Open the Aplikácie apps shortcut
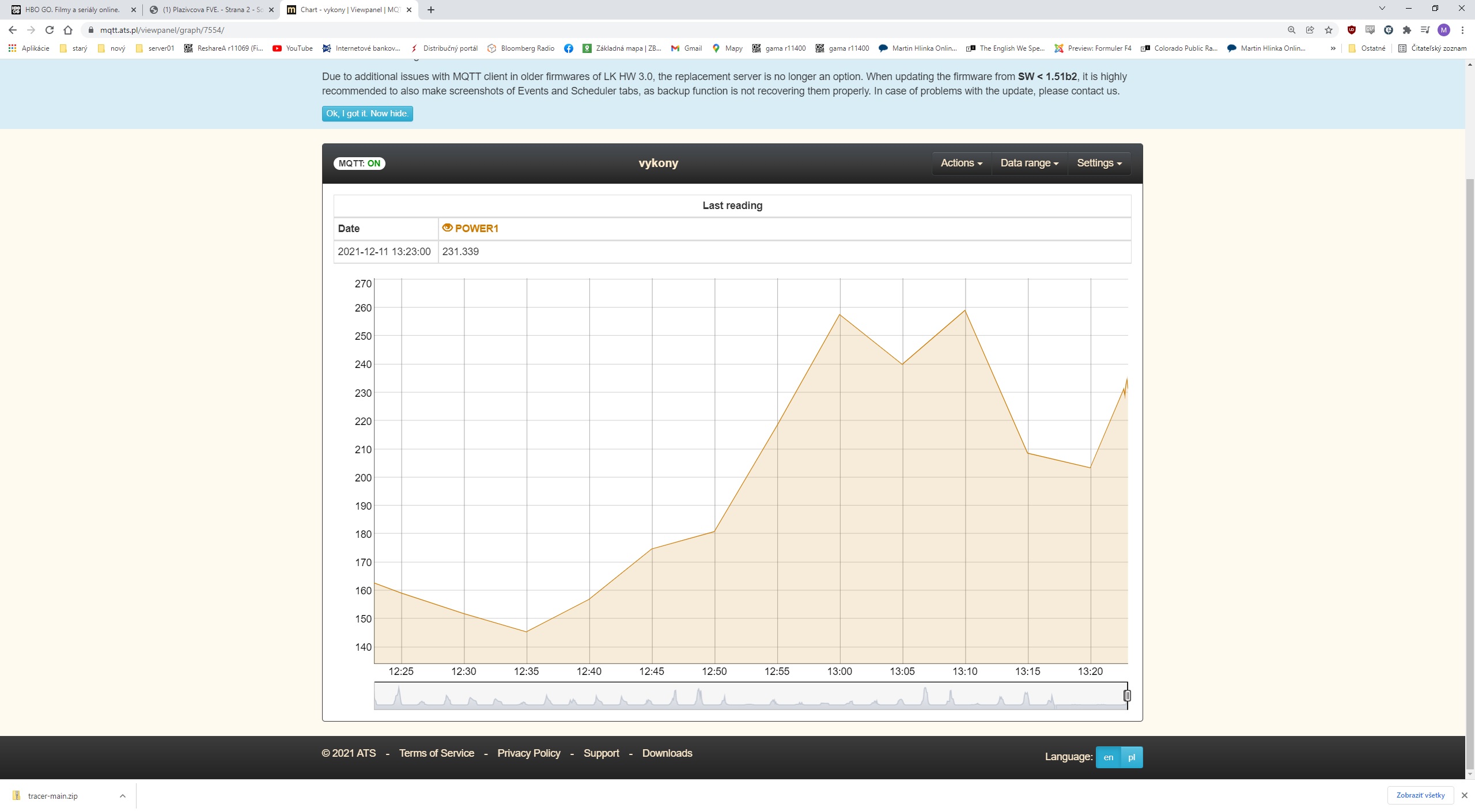Viewport: 1475px width, 812px height. click(x=29, y=48)
